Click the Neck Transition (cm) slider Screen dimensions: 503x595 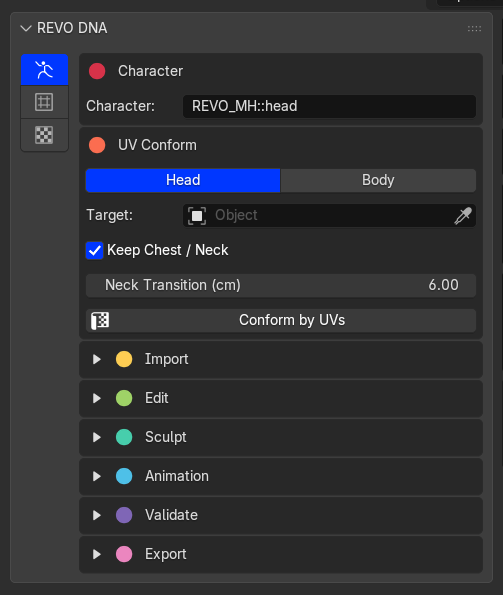(x=281, y=285)
